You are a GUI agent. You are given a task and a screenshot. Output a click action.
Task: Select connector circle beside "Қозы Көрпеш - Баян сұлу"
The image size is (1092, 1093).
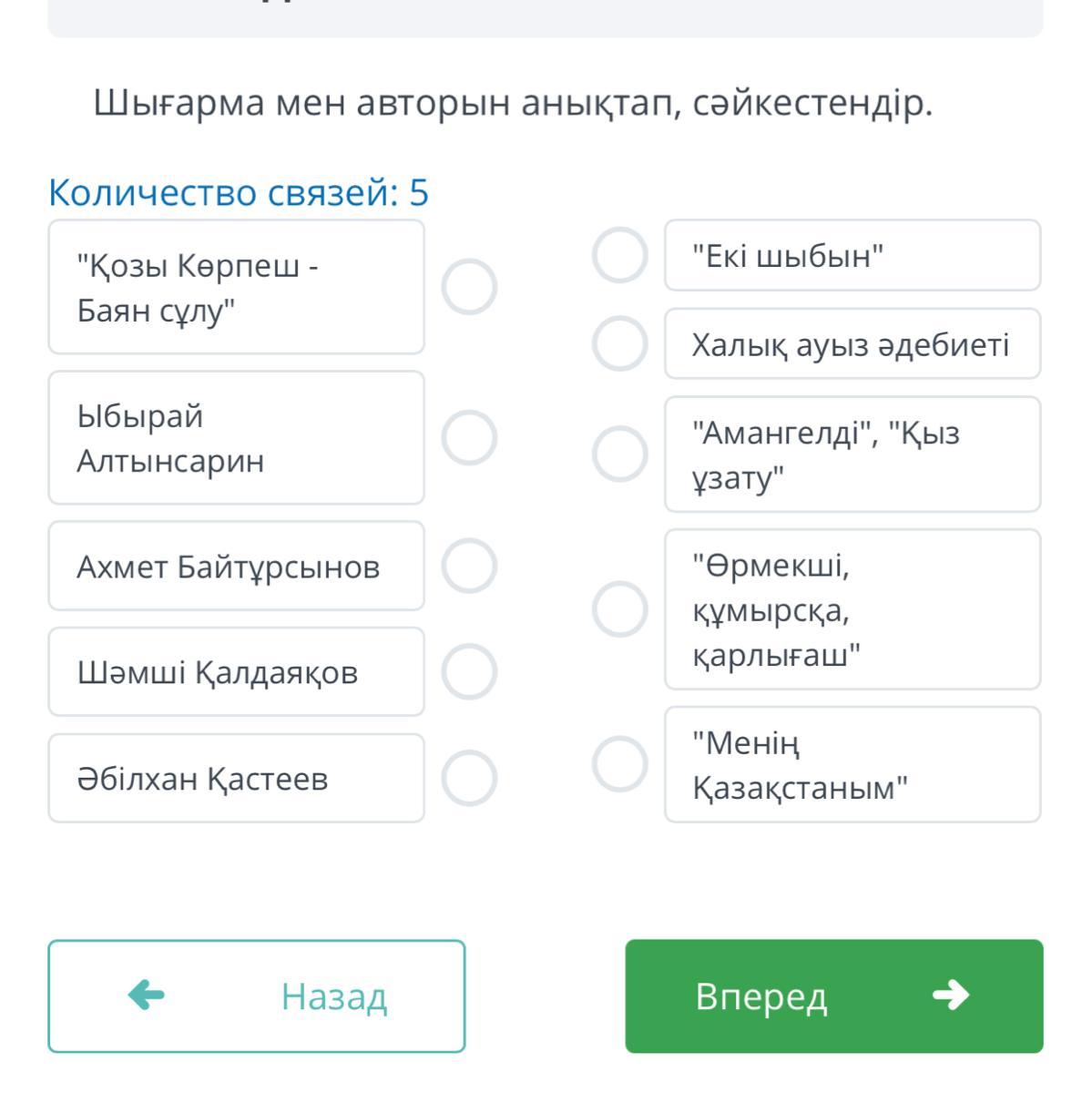(x=469, y=287)
